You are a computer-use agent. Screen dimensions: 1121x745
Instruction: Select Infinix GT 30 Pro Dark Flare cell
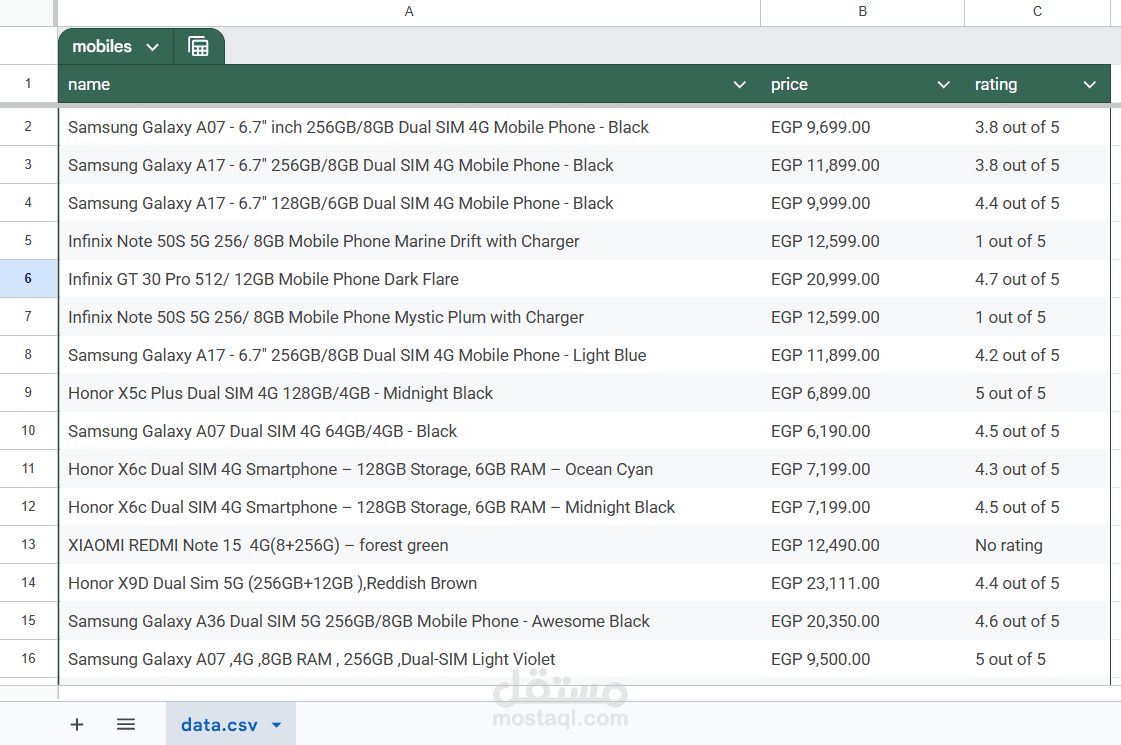coord(409,278)
